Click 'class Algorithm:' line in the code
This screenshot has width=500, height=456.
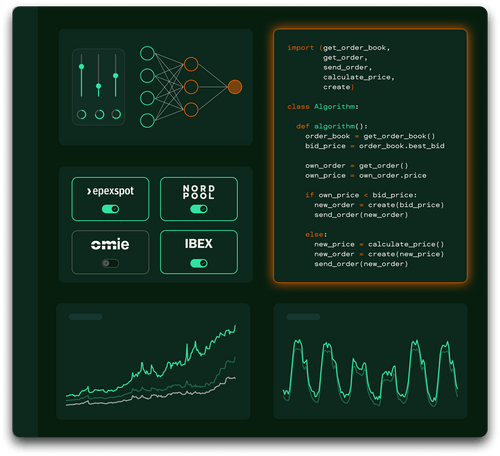(x=323, y=107)
